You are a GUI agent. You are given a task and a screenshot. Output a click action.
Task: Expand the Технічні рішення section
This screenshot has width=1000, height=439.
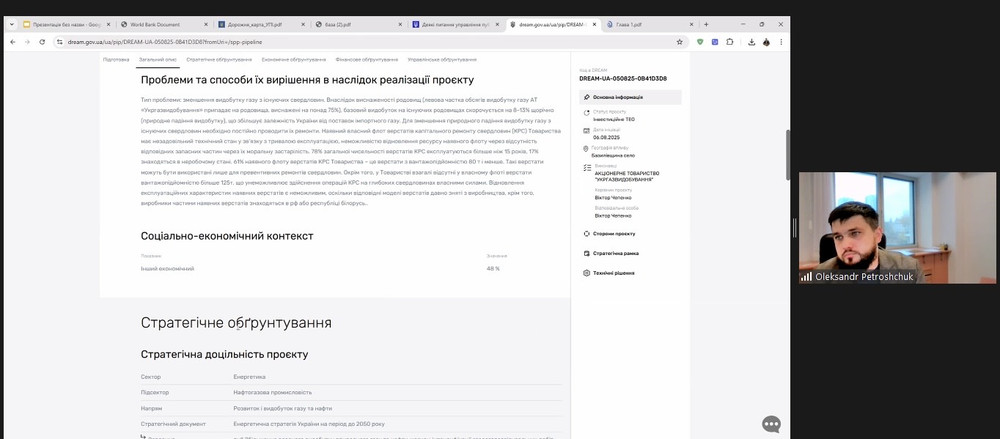[615, 272]
